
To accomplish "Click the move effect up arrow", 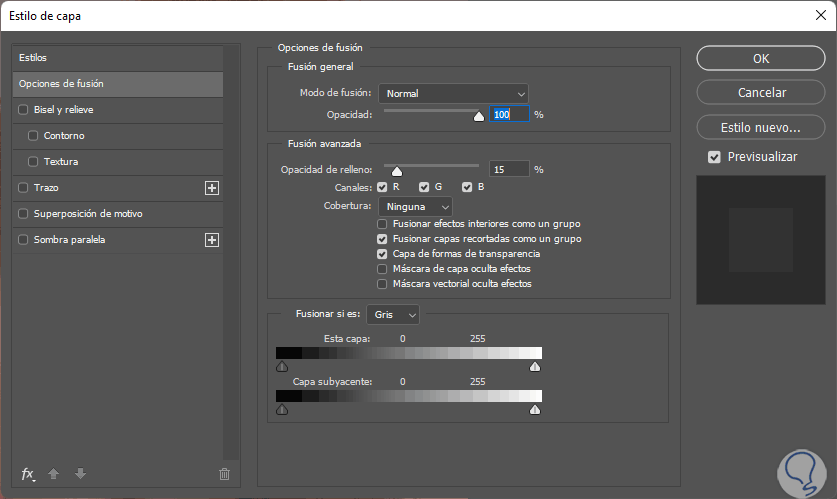I will tap(53, 473).
